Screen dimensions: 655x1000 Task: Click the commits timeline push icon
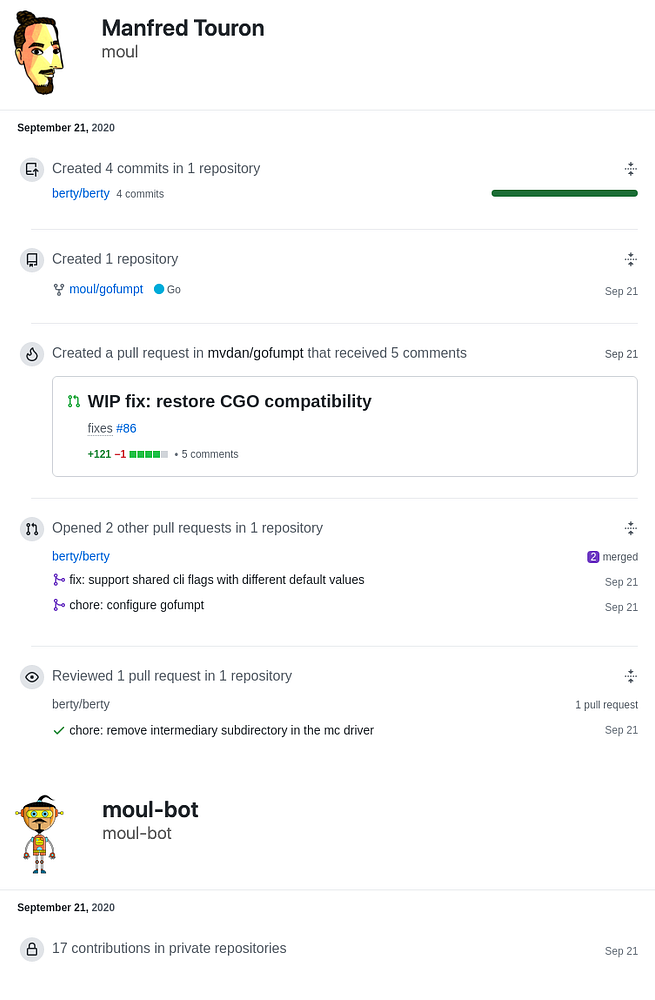point(32,169)
